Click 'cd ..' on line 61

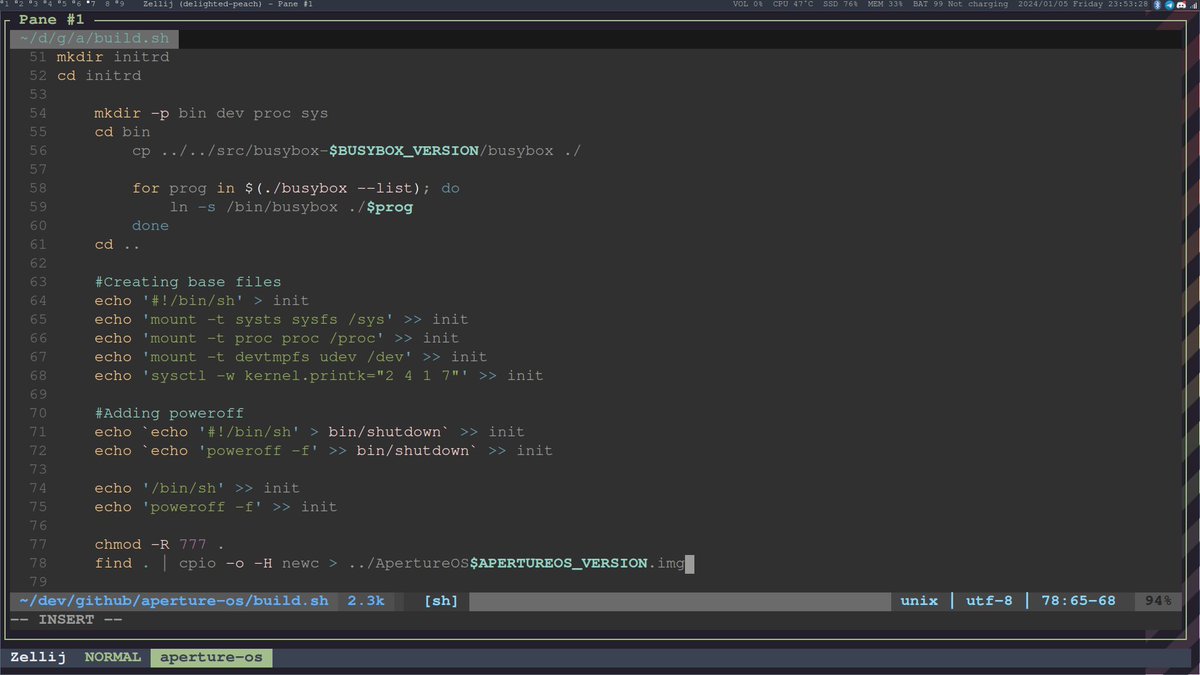[117, 245]
